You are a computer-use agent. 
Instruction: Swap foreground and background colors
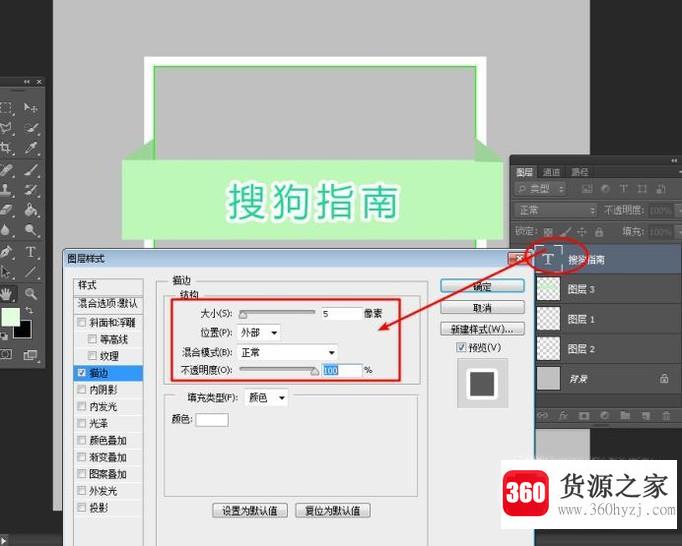(29, 310)
